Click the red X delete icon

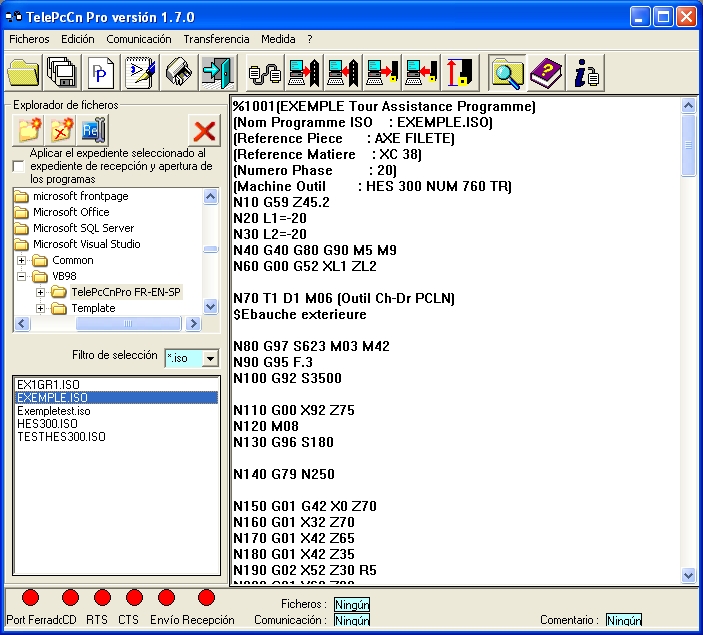click(x=204, y=130)
